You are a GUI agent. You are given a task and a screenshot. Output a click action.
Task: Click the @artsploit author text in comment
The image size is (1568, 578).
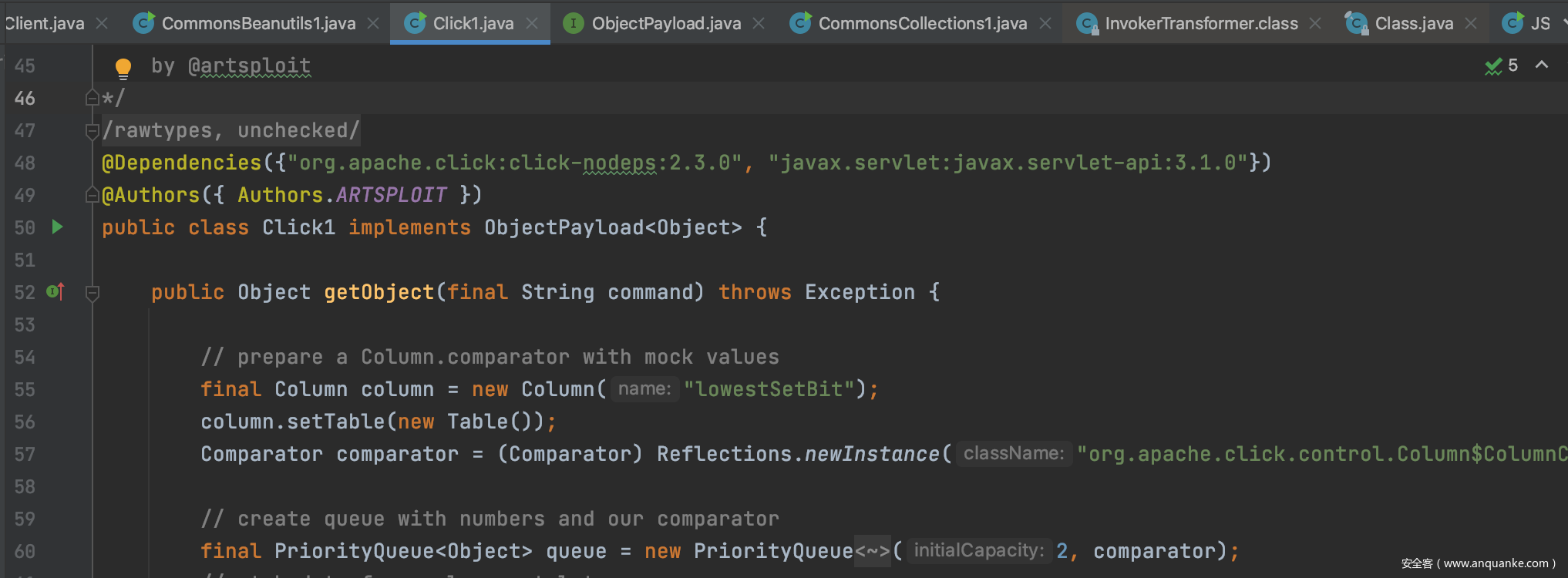tap(249, 66)
